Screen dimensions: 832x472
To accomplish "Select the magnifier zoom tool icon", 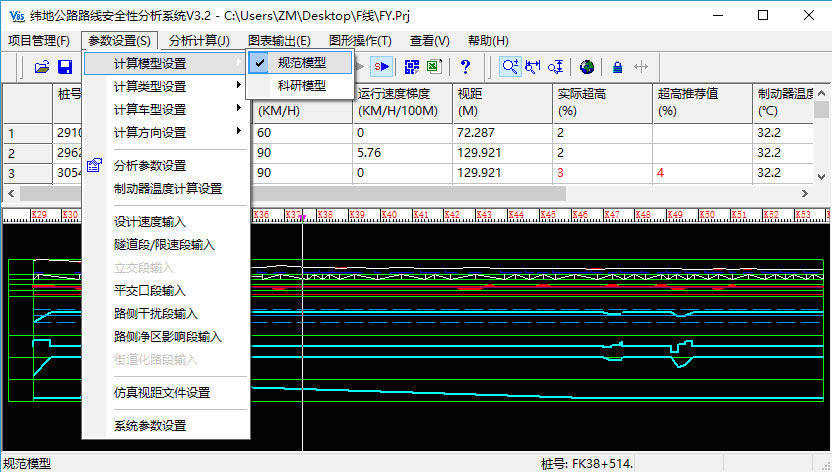I will (510, 67).
